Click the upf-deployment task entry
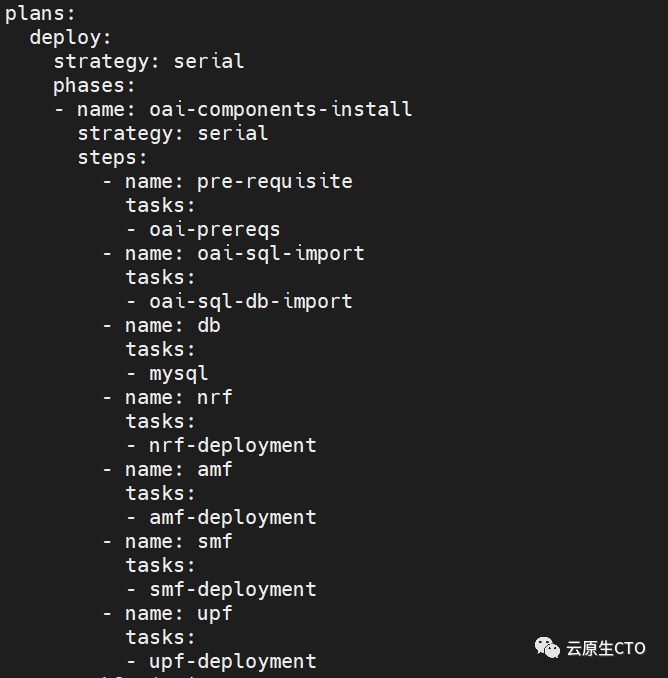Screen dimensions: 668x678 click(232, 661)
